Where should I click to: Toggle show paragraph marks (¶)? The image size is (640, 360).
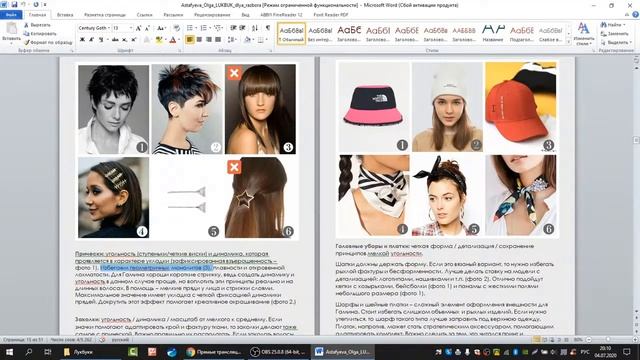[268, 28]
